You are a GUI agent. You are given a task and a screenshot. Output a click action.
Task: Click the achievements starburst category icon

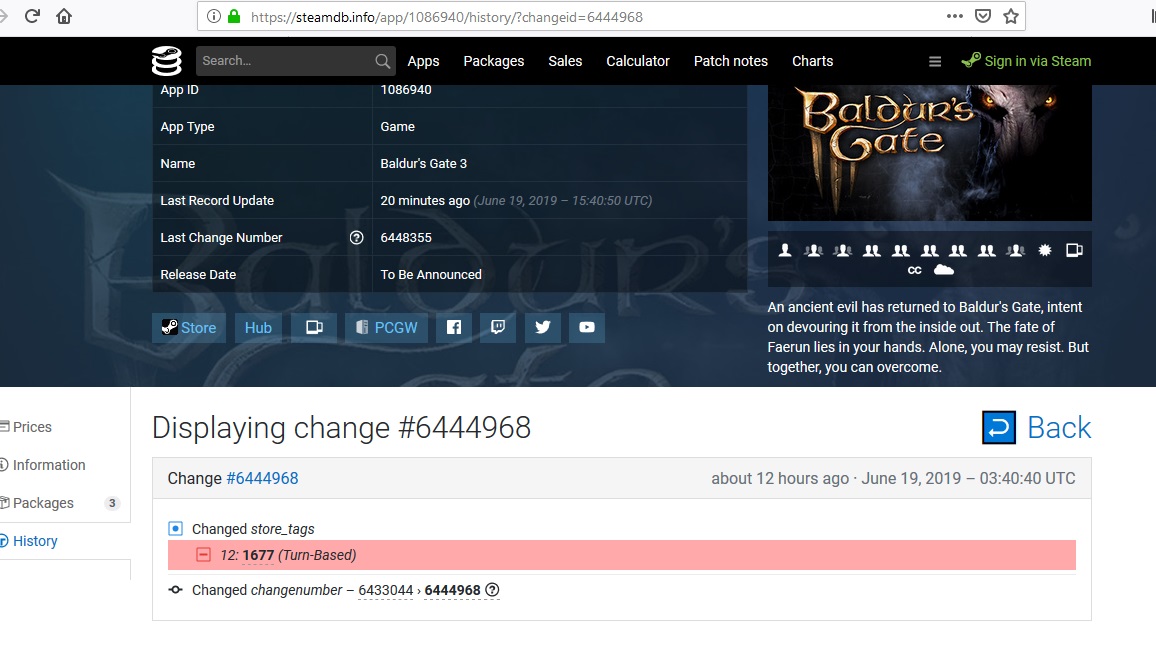(1045, 251)
